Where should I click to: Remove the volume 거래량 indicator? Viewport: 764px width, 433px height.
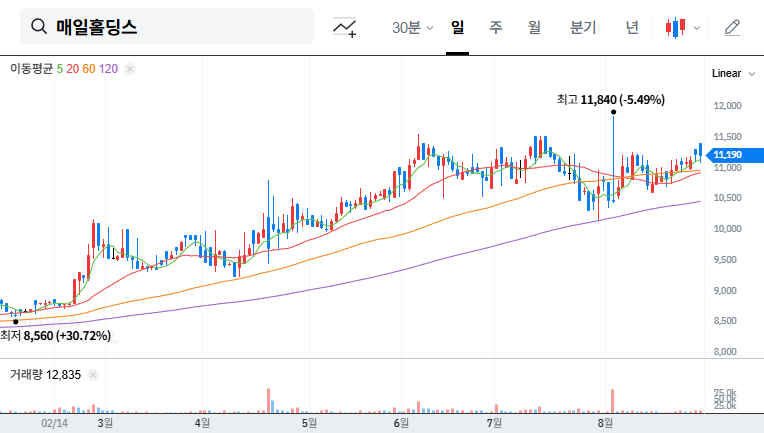pos(93,375)
